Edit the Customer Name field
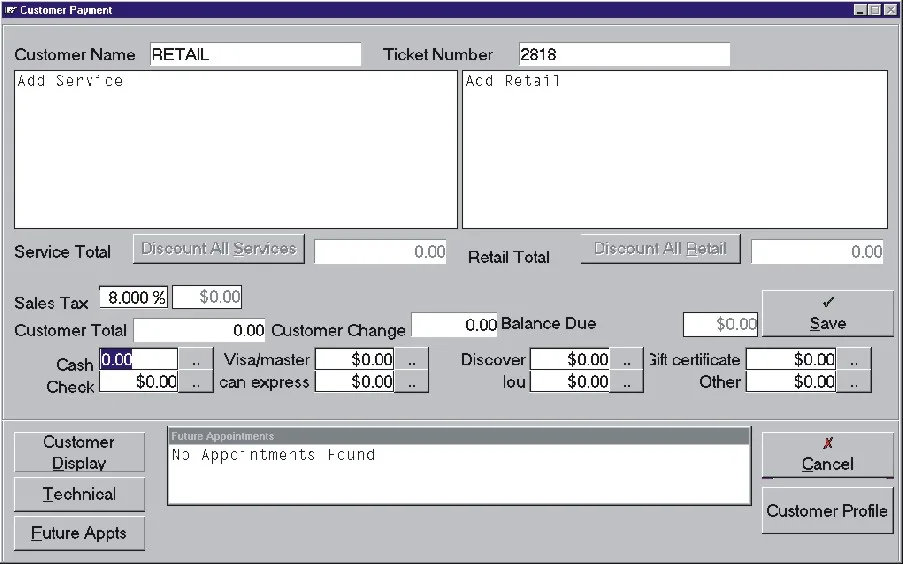Viewport: 903px width, 564px height. coord(256,54)
